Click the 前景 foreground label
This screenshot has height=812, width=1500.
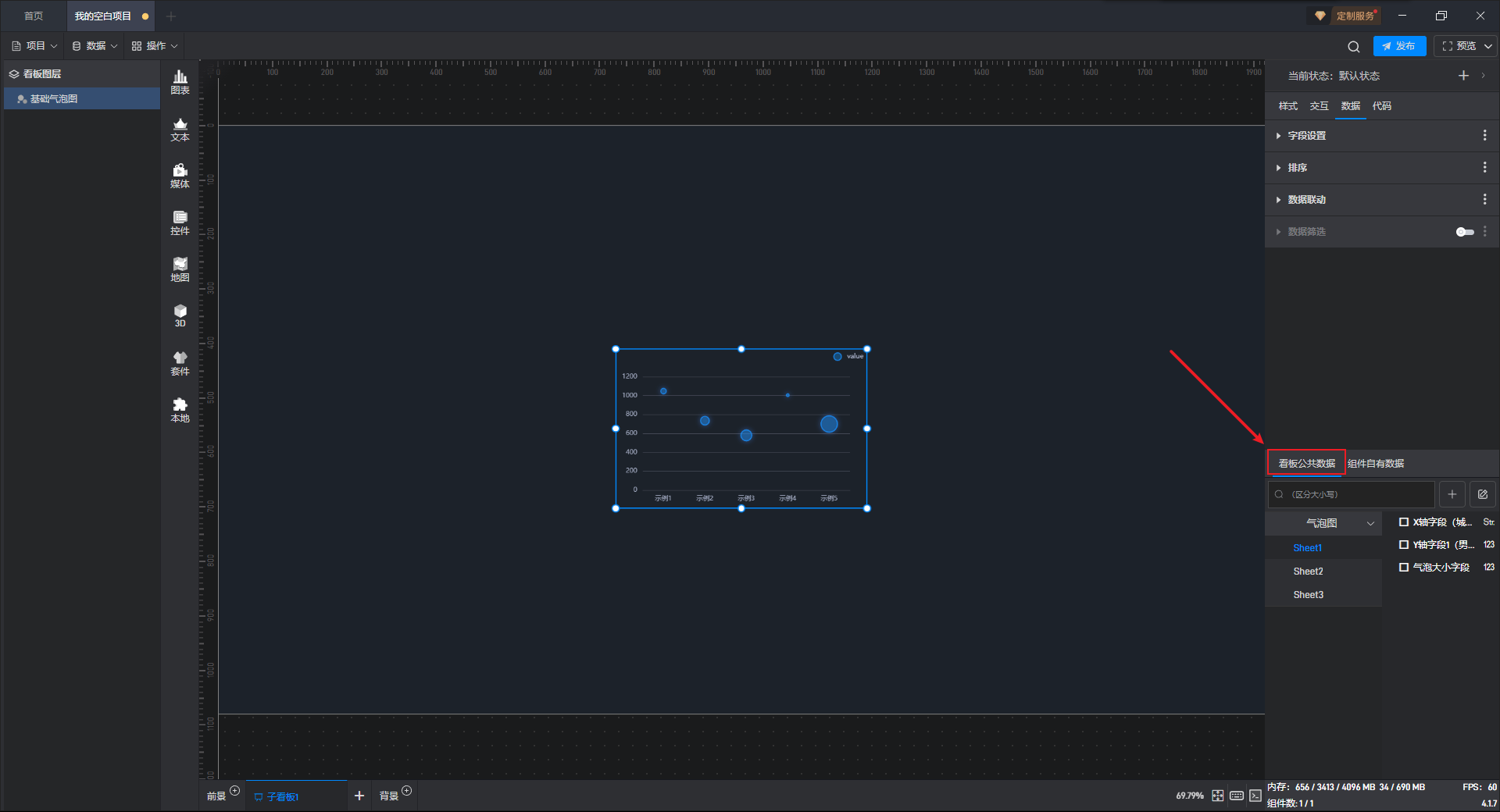[x=216, y=796]
